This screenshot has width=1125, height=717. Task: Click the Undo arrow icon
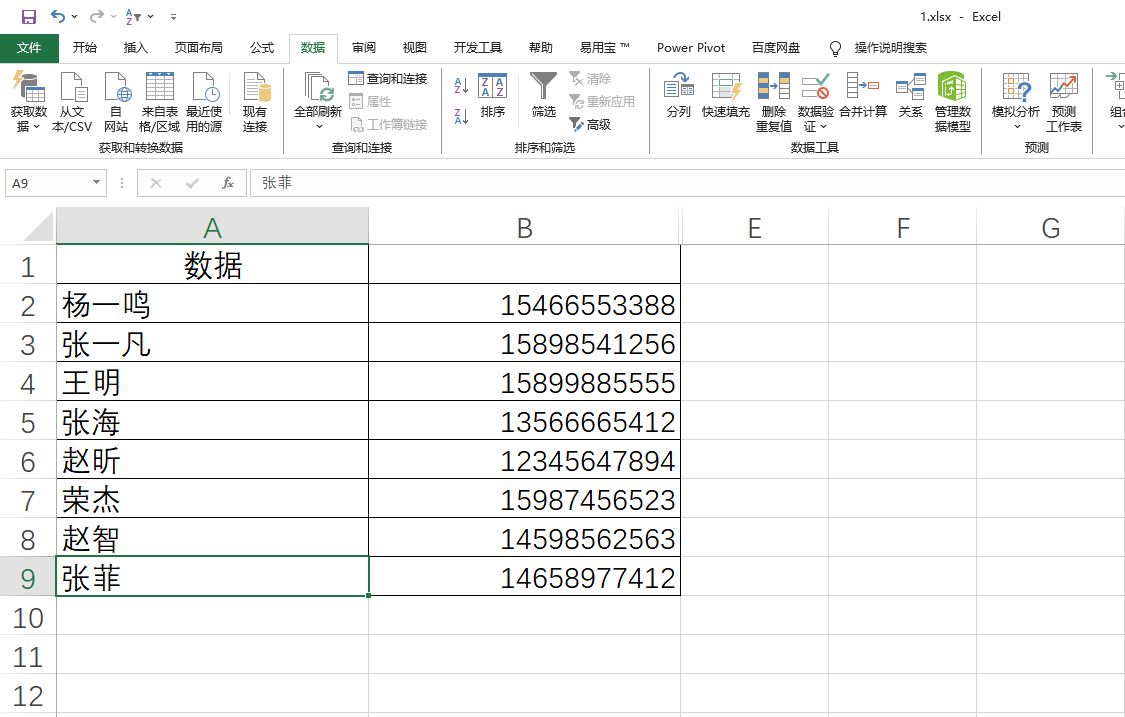(x=58, y=17)
